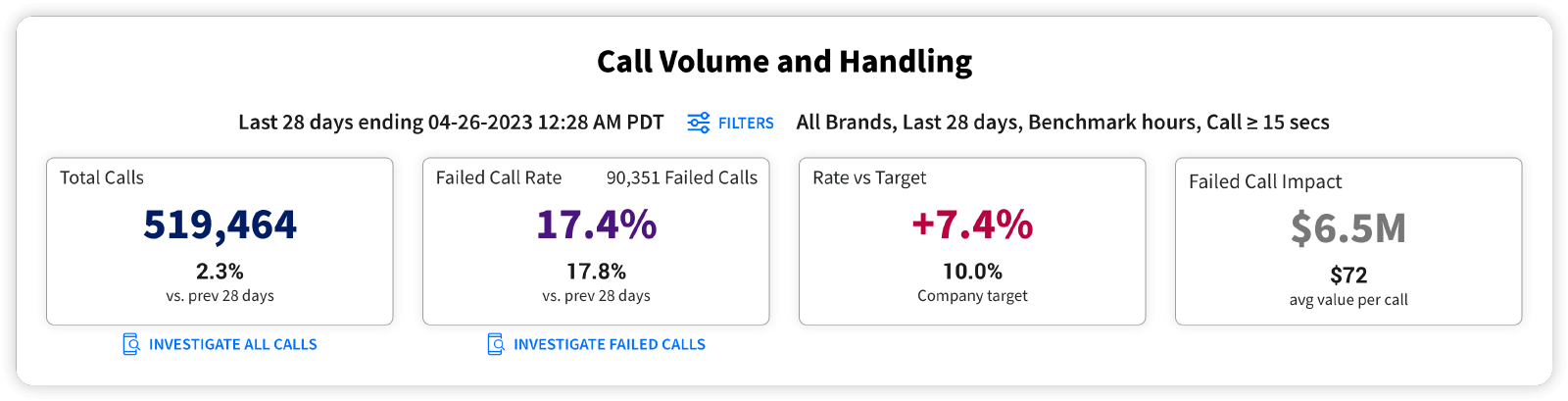Click the Last 28 days ending timestamp
Viewport: 1568px width, 401px height.
pyautogui.click(x=451, y=123)
